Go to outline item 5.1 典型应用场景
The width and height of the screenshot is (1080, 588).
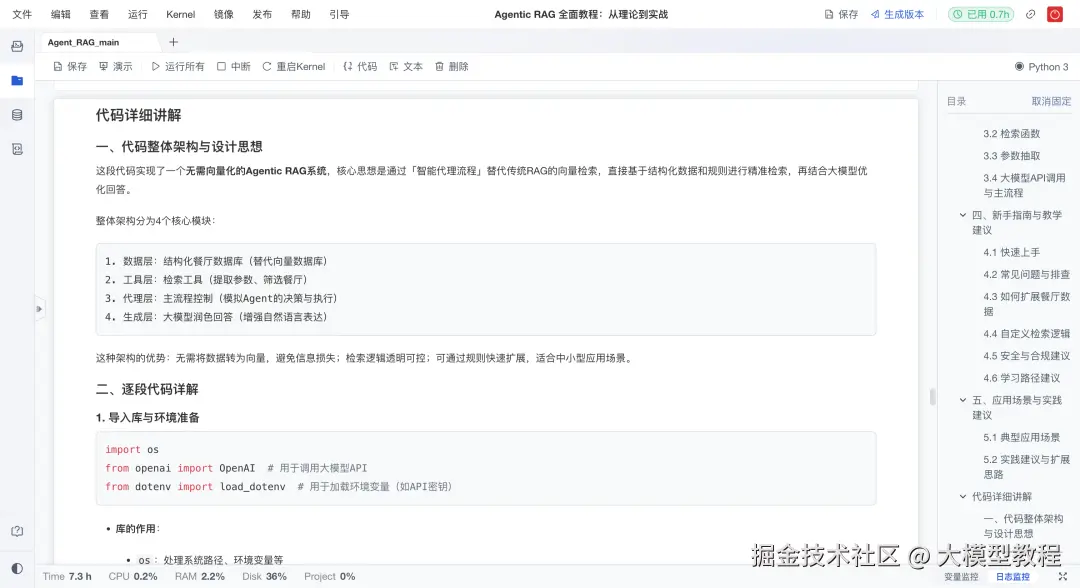coord(1021,437)
